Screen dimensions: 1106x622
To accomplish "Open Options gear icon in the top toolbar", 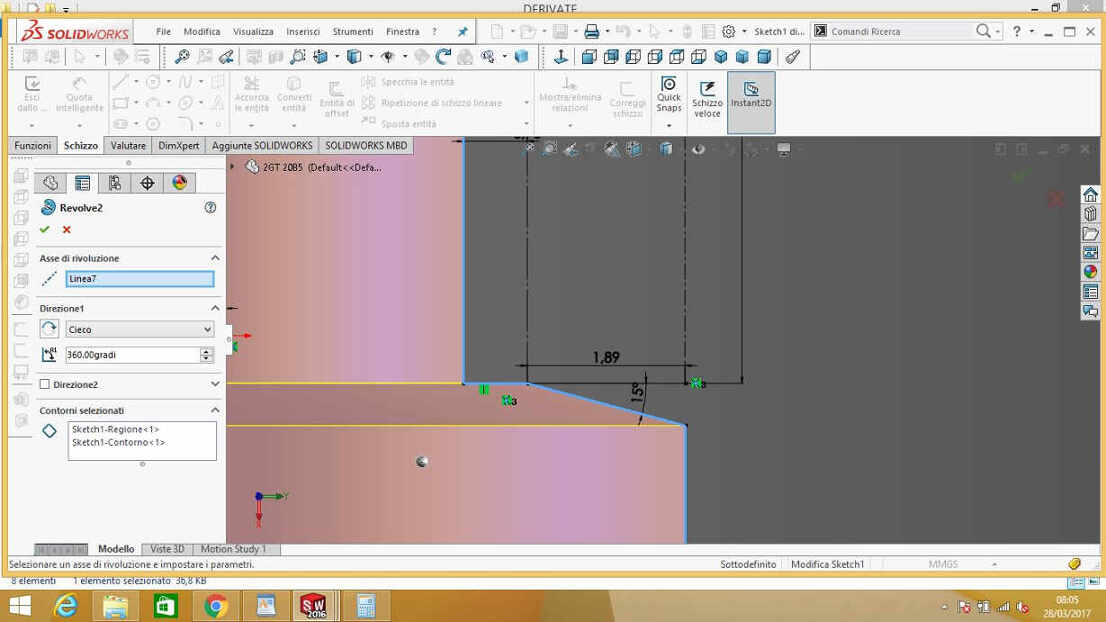I will (x=729, y=31).
